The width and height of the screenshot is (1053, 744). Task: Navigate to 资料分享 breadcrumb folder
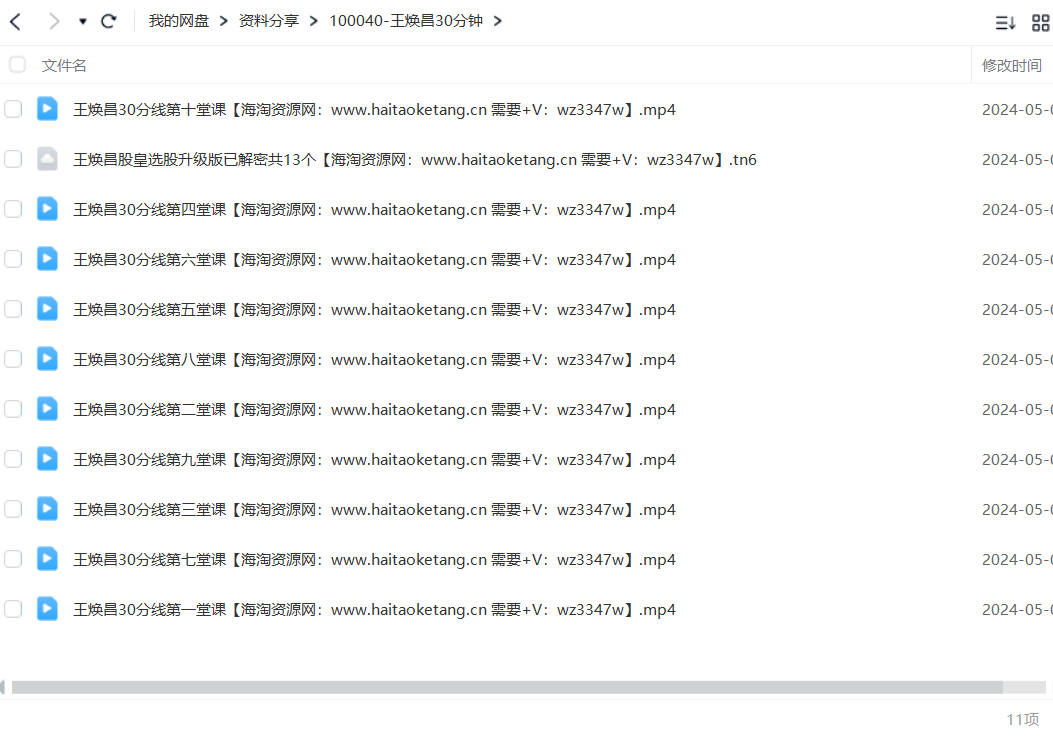269,21
